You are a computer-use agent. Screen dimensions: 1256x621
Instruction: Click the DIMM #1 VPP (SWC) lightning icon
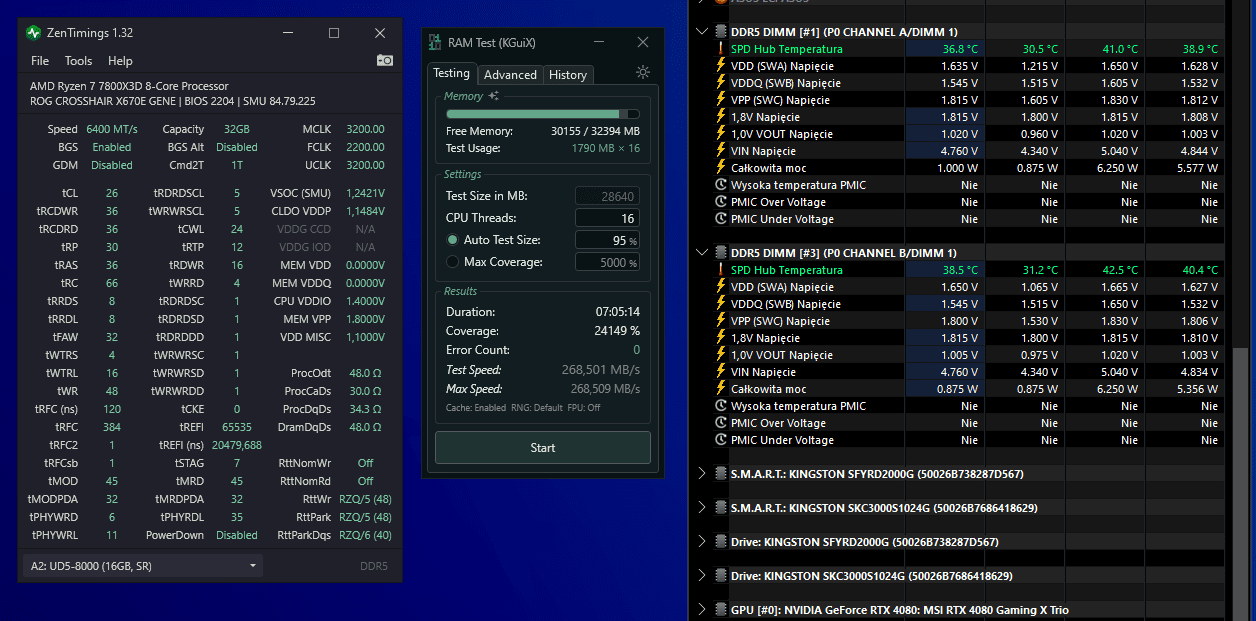720,100
